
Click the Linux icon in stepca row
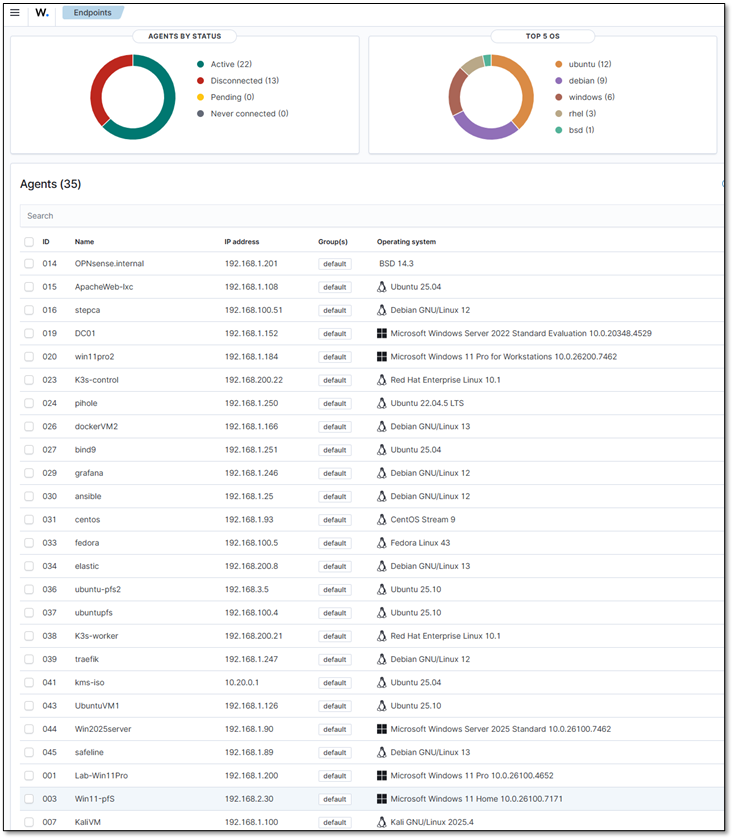tap(381, 310)
